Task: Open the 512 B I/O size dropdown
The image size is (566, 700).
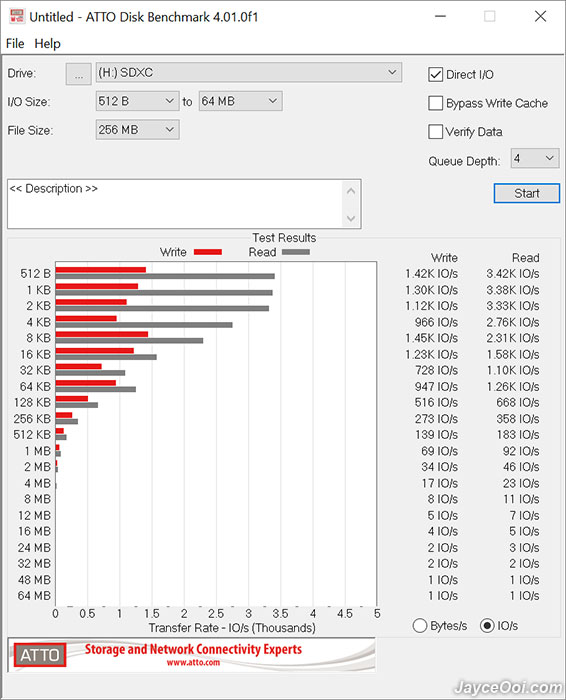Action: 137,101
